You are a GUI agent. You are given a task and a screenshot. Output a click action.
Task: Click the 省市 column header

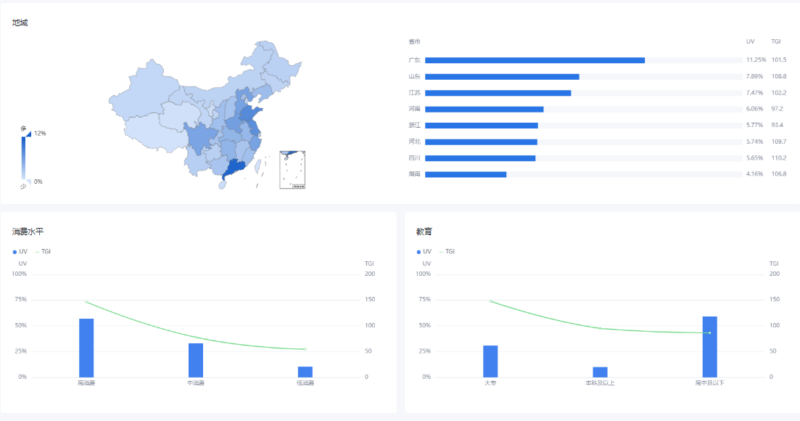[414, 42]
